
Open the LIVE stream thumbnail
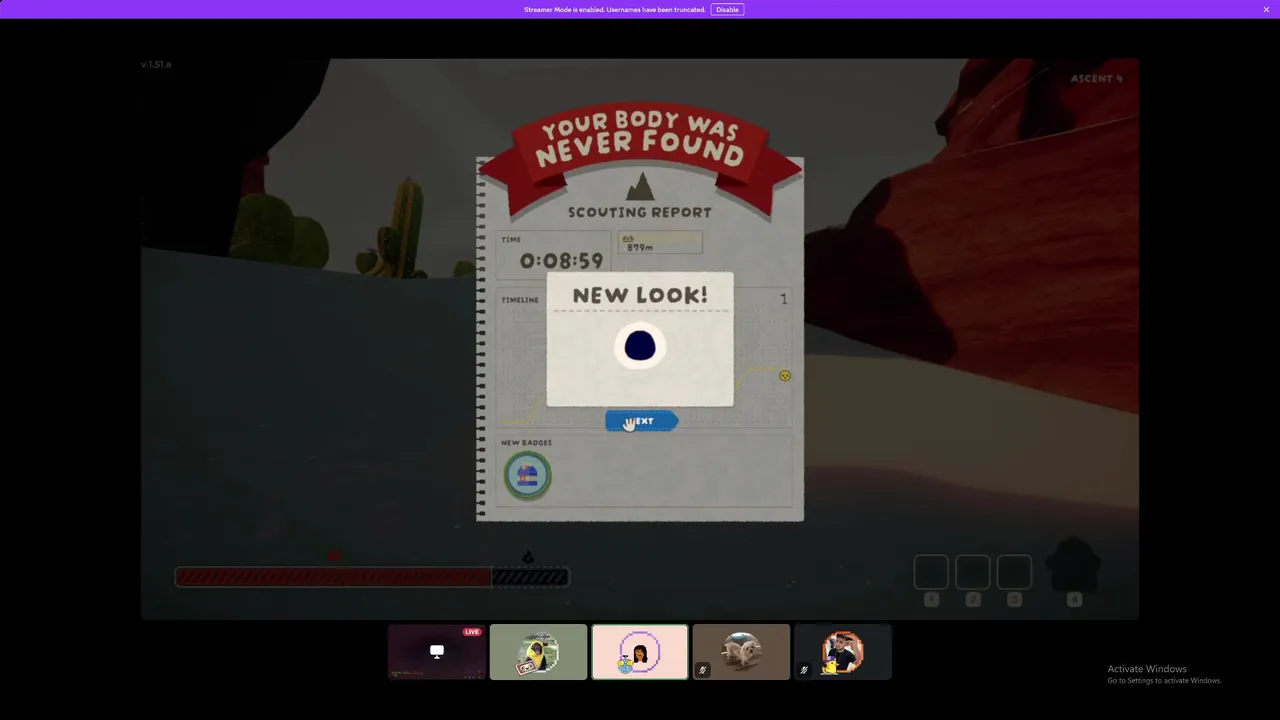point(436,652)
